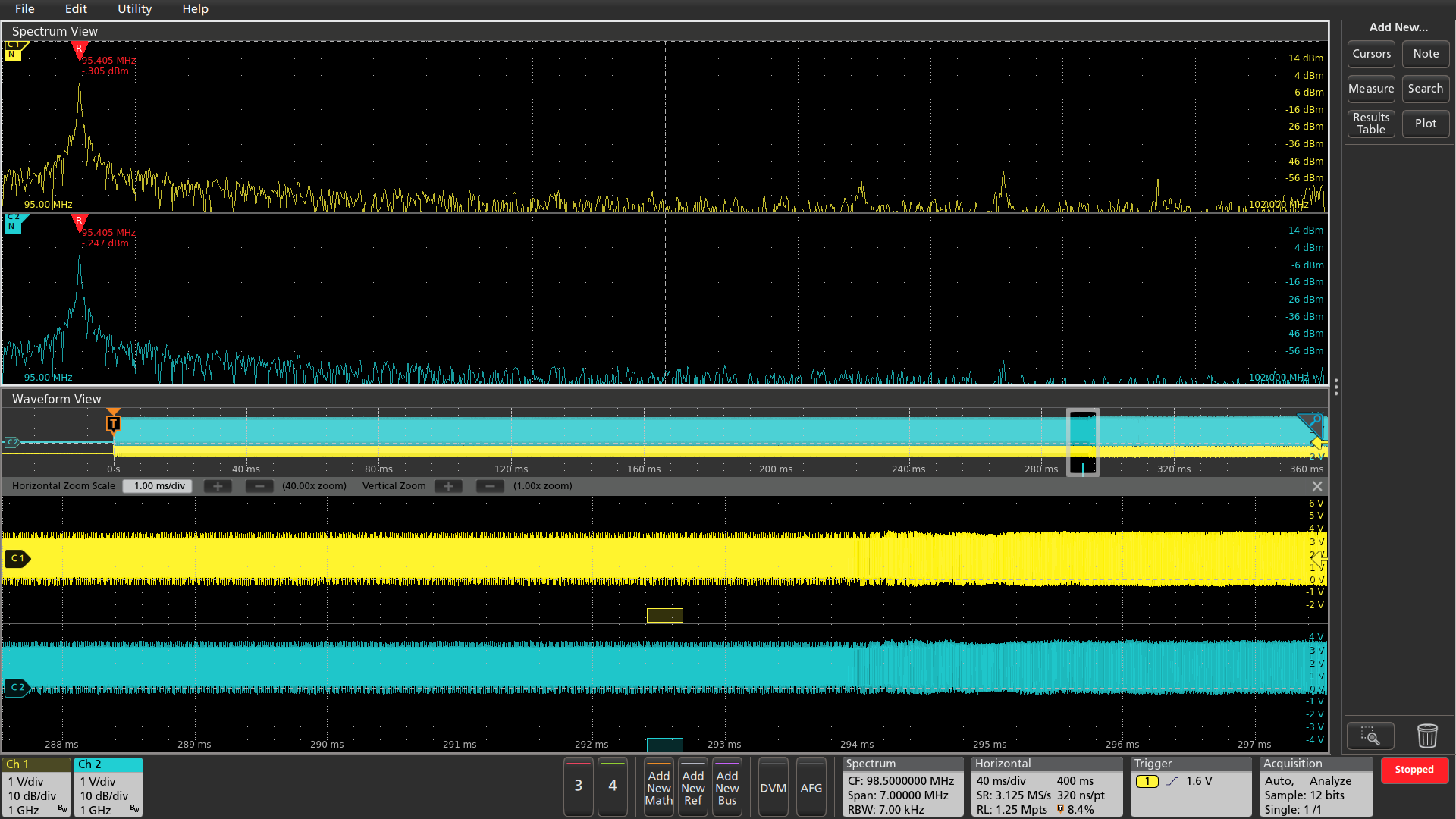Toggle the Ch 1 channel badge
Image resolution: width=1456 pixels, height=819 pixels.
point(36,786)
